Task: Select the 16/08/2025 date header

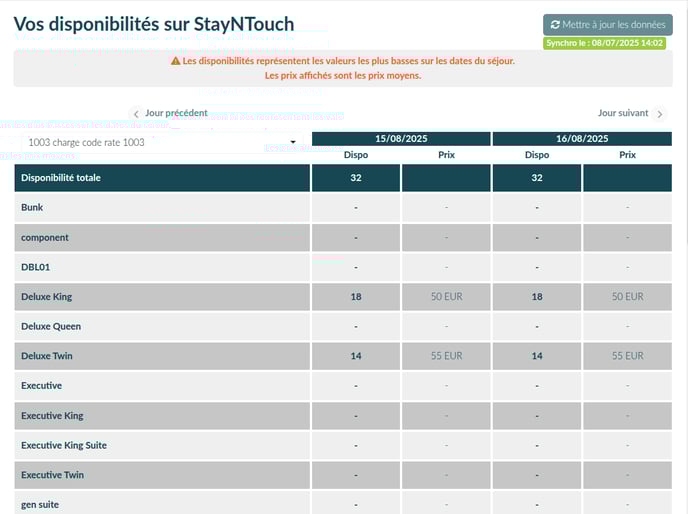Action: point(582,139)
